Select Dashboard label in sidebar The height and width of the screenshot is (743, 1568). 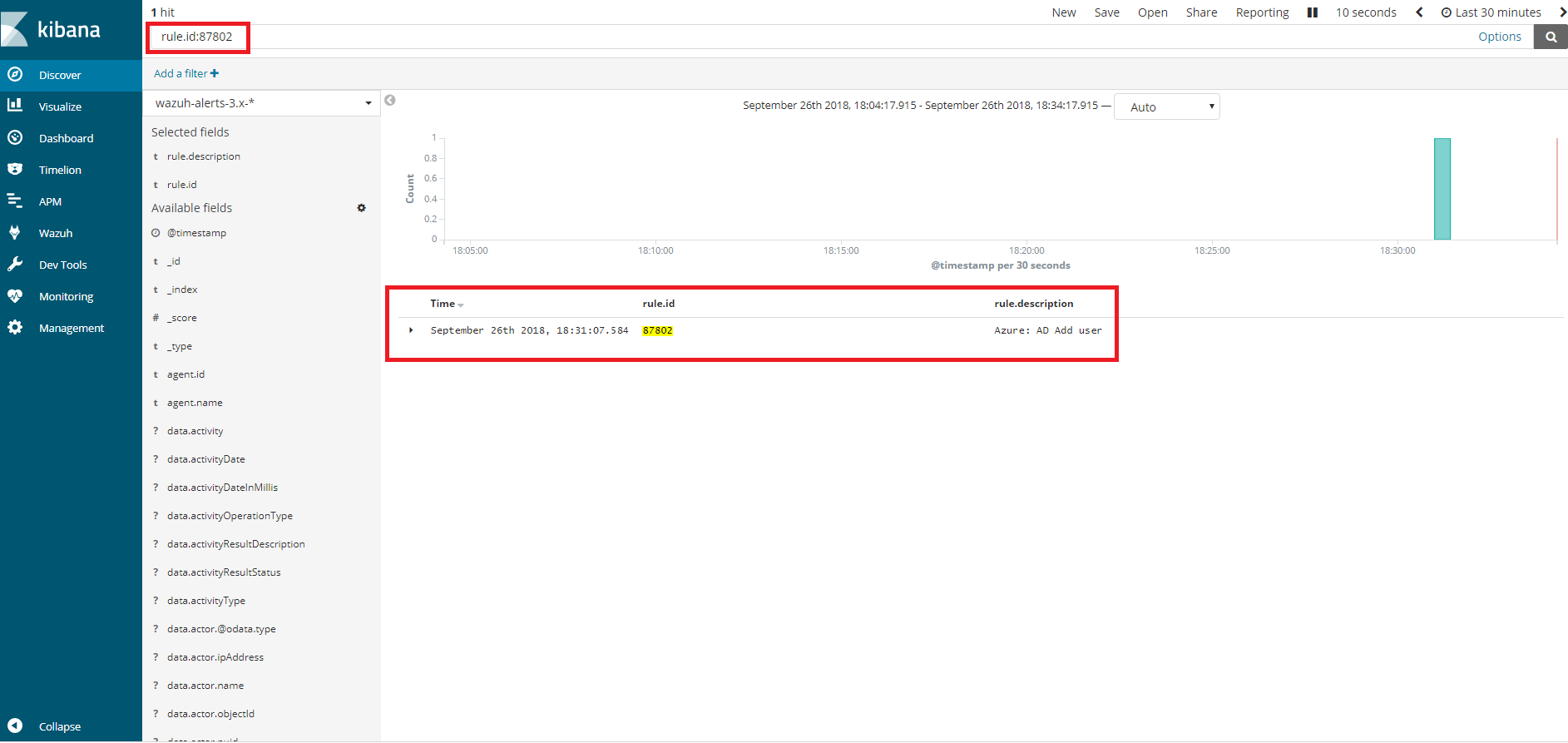click(x=66, y=138)
